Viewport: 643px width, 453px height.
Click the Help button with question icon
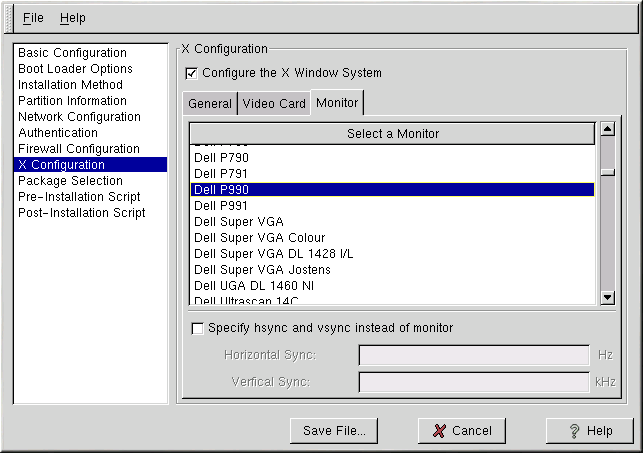click(590, 431)
